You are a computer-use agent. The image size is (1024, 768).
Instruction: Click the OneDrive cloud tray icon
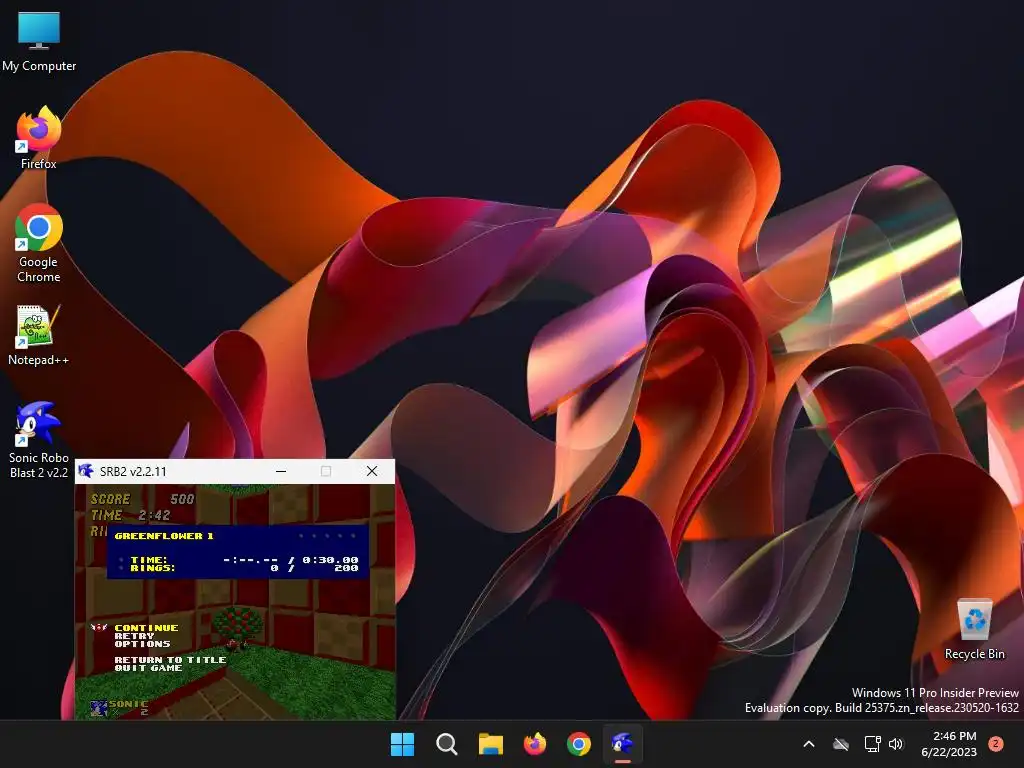[841, 744]
